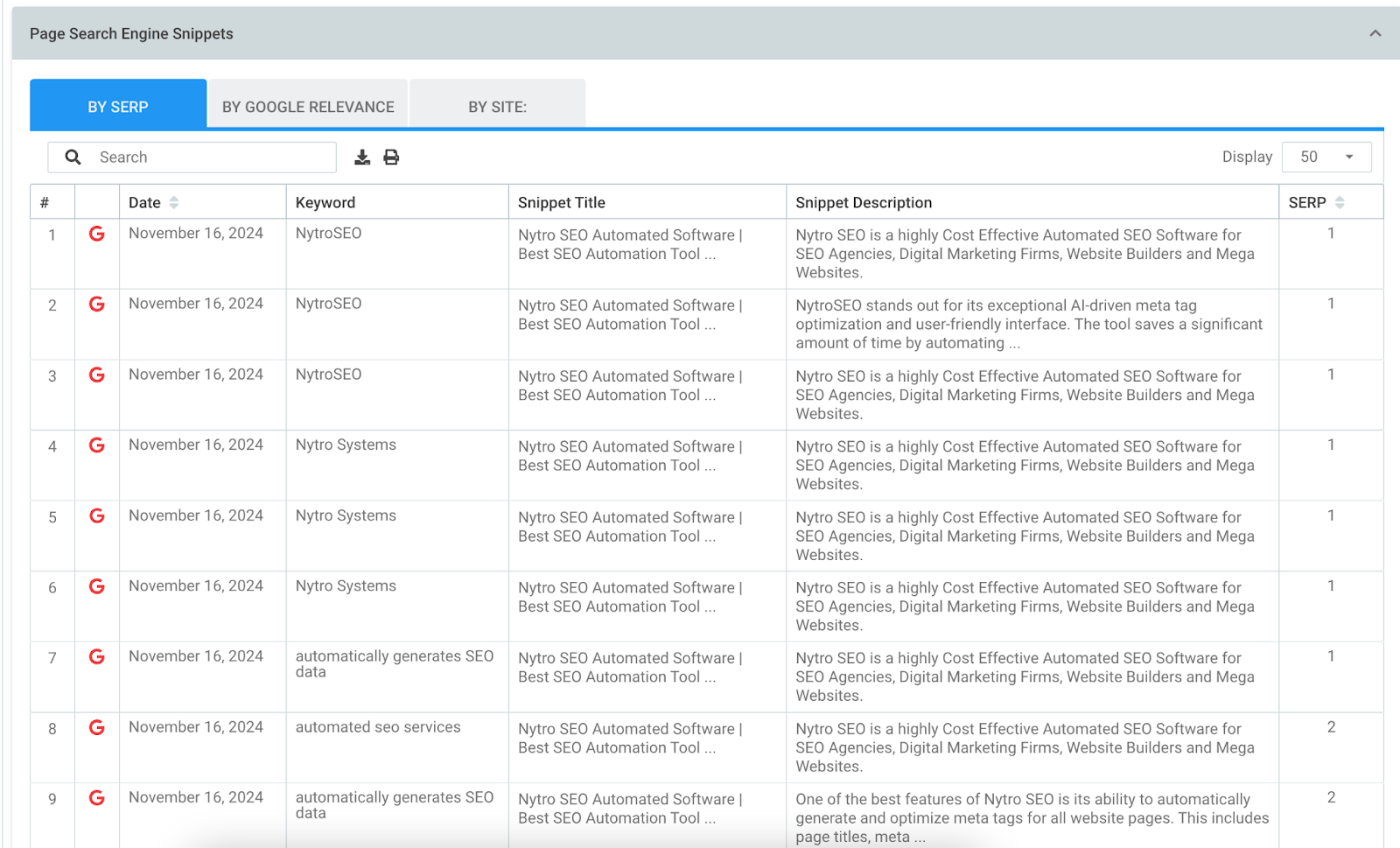Image resolution: width=1400 pixels, height=848 pixels.
Task: Download the snippets table
Action: [362, 158]
